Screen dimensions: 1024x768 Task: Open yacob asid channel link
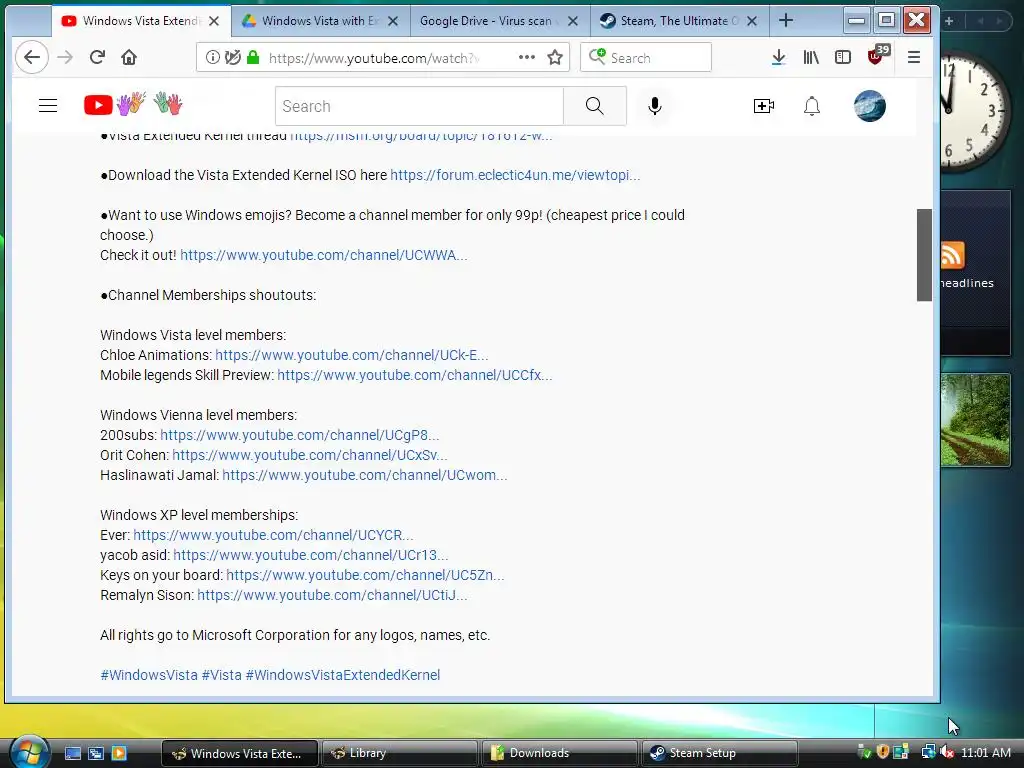[x=310, y=555]
